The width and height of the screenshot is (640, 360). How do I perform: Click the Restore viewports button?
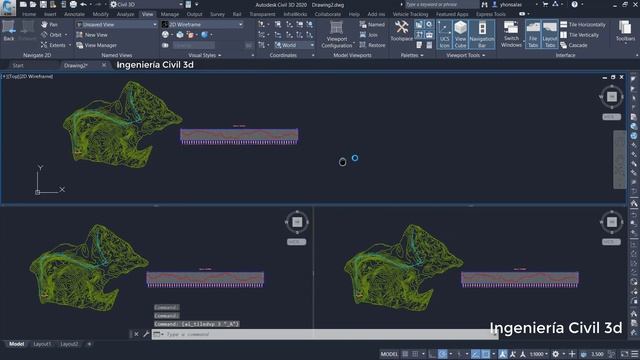(372, 45)
